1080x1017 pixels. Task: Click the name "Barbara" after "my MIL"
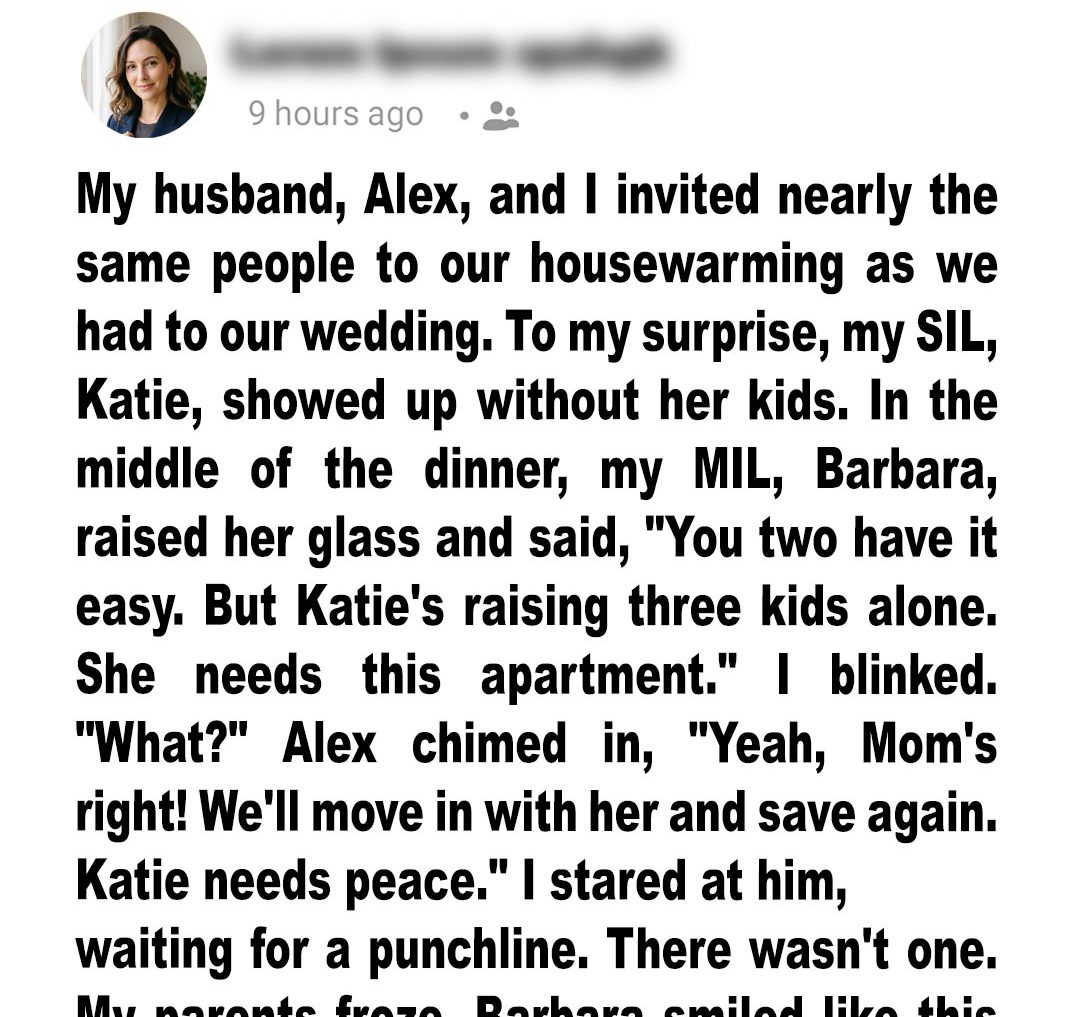904,469
